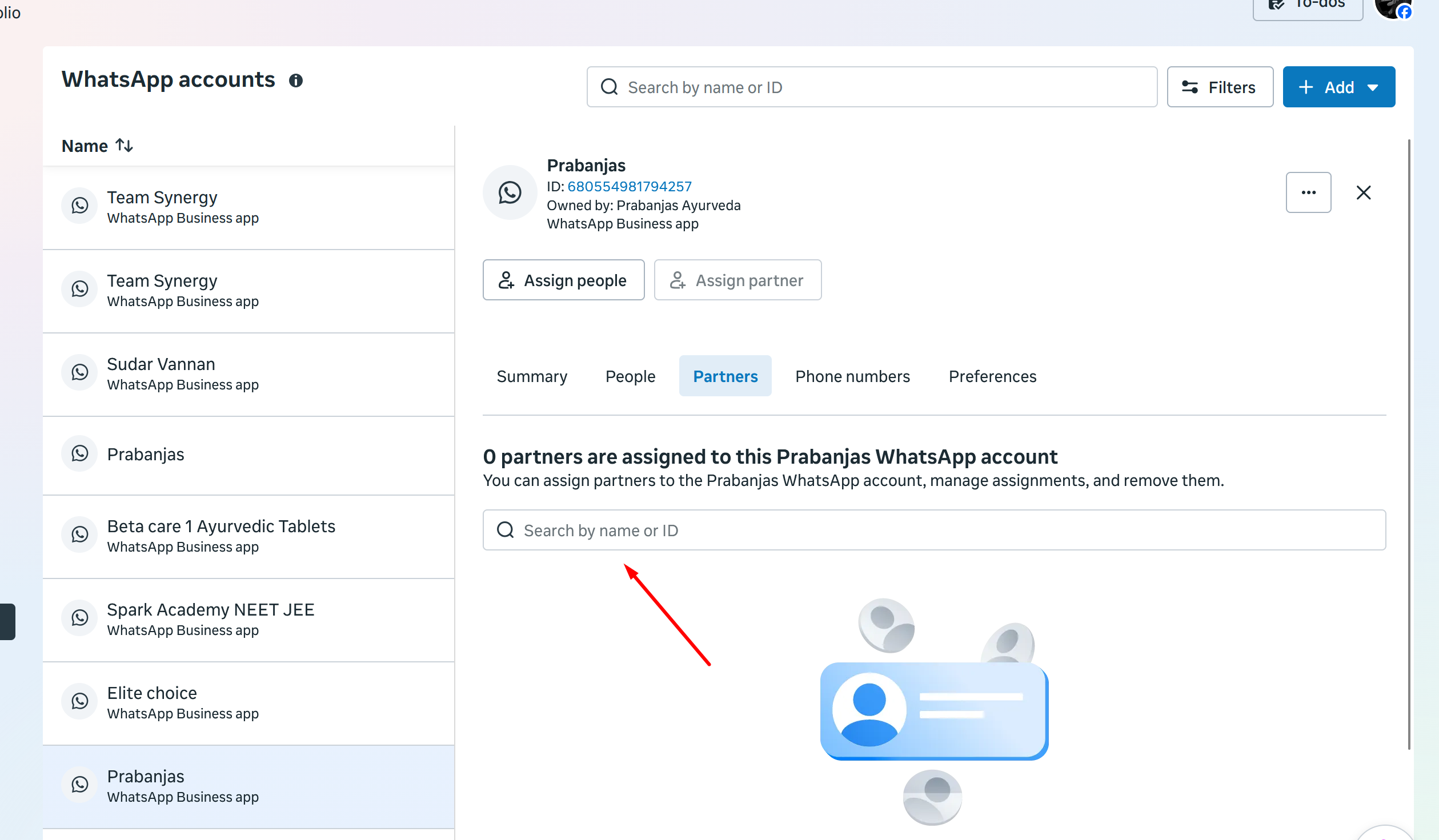1439x840 pixels.
Task: Click the magnifier icon in the partners search
Action: [505, 530]
